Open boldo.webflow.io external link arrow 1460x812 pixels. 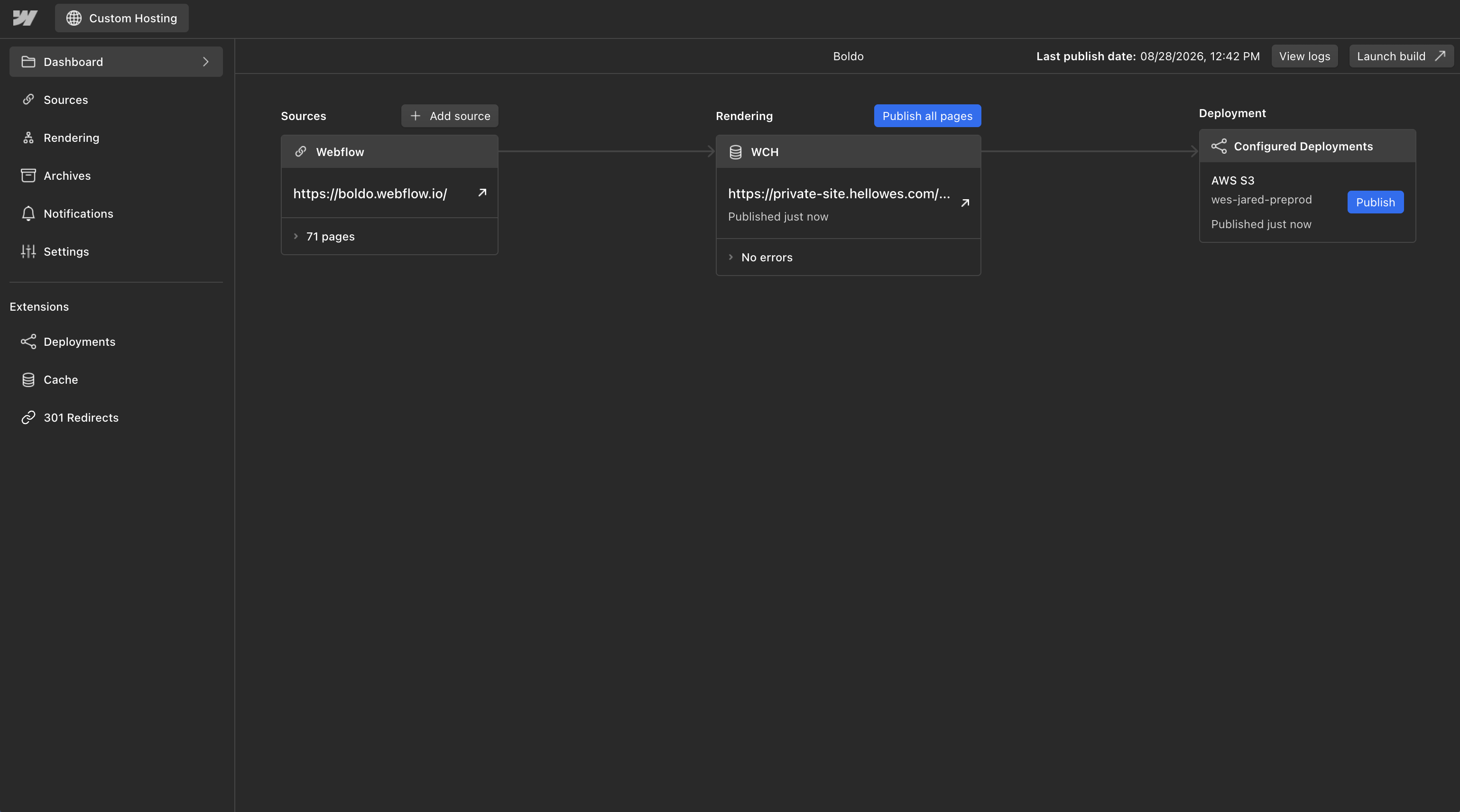coord(482,193)
